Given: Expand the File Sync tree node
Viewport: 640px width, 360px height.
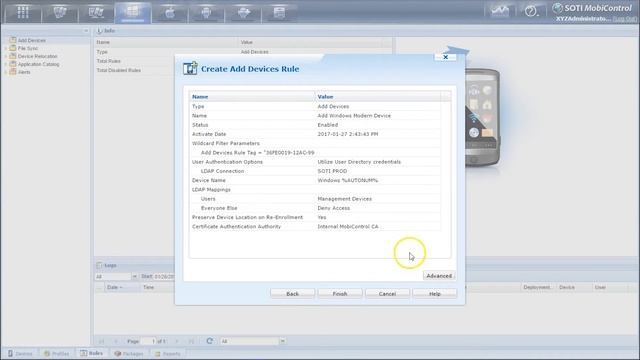Looking at the screenshot, I should (6, 48).
